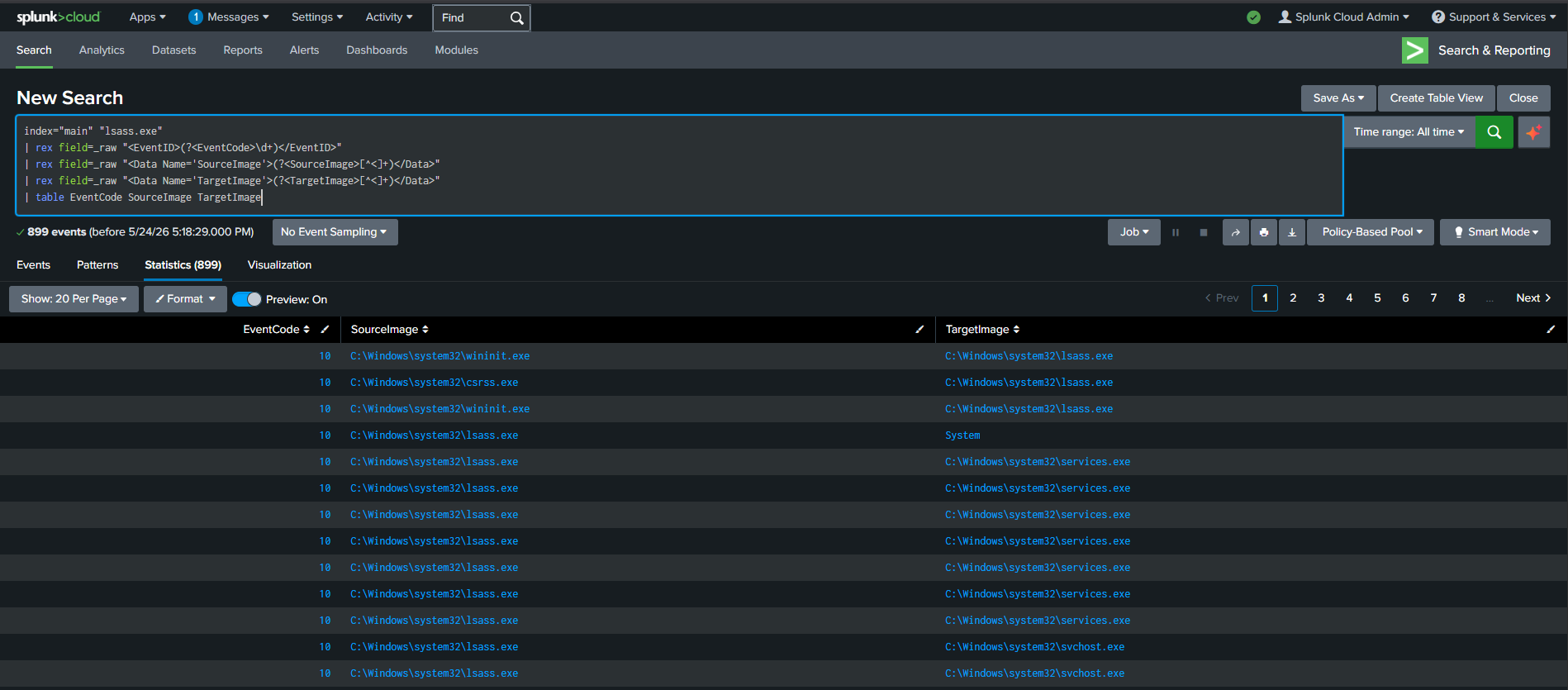This screenshot has width=1568, height=690.
Task: Click csrss.exe SourceImage cell
Action: [x=434, y=383]
